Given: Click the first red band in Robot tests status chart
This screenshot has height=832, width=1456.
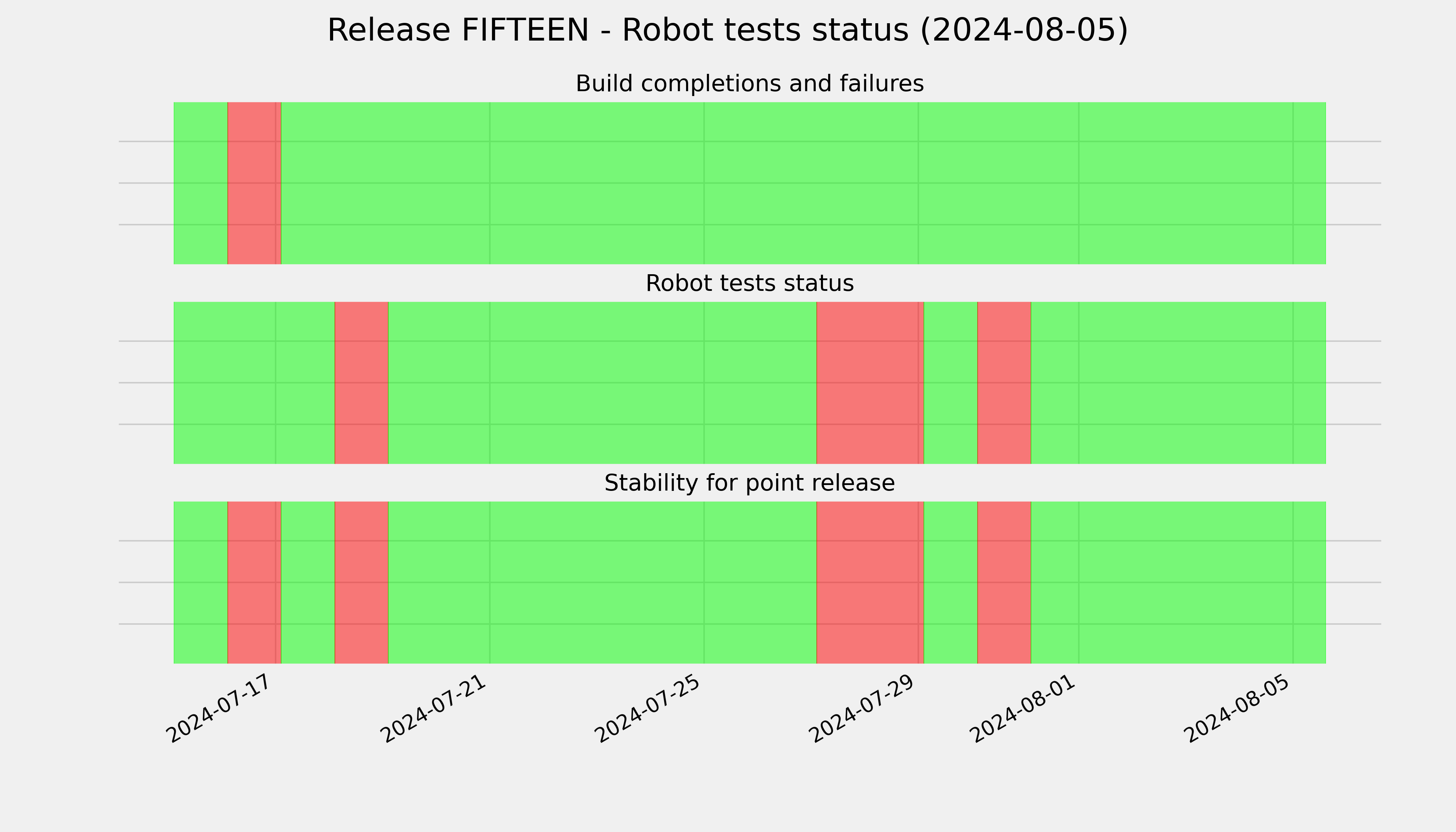Looking at the screenshot, I should [362, 383].
